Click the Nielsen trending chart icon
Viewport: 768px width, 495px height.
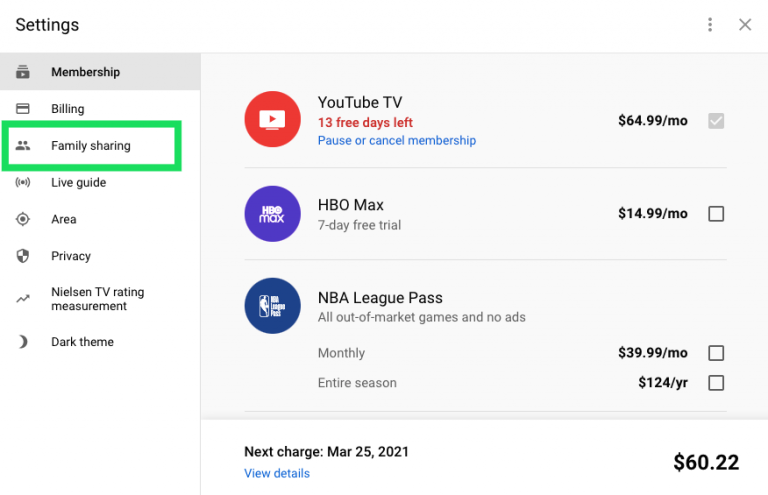point(23,299)
